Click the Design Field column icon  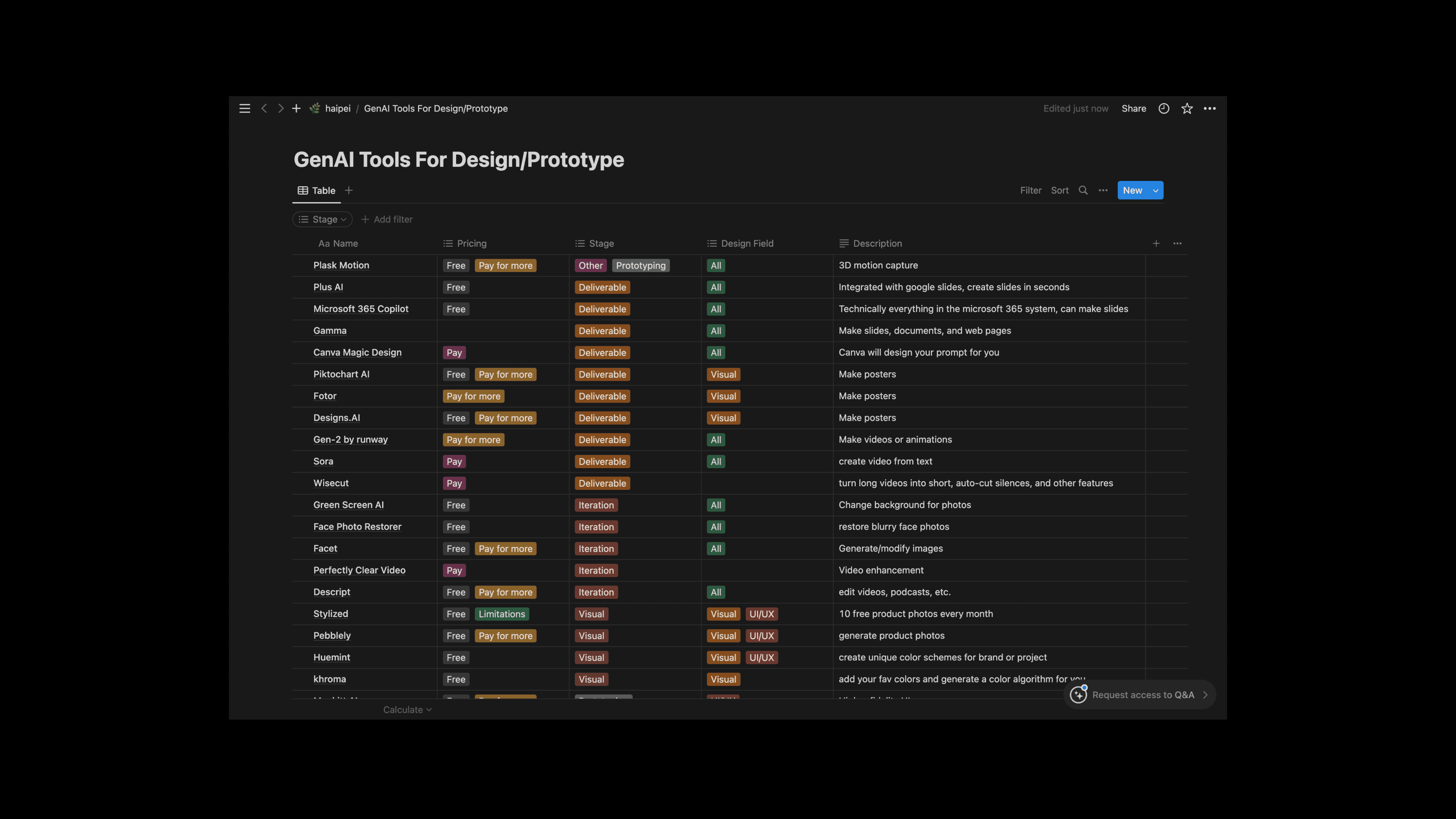pos(712,243)
